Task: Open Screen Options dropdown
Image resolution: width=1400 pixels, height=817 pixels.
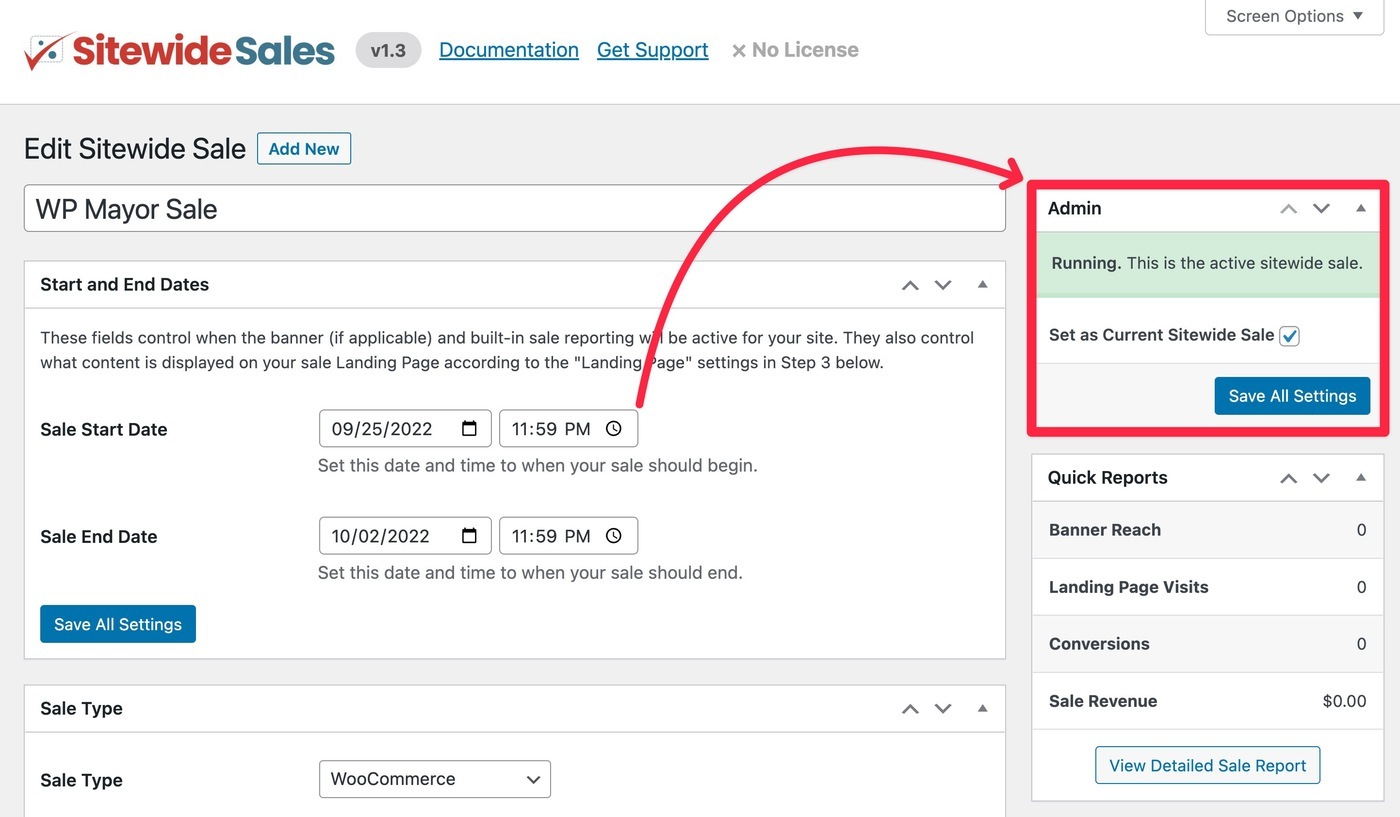Action: [1295, 16]
